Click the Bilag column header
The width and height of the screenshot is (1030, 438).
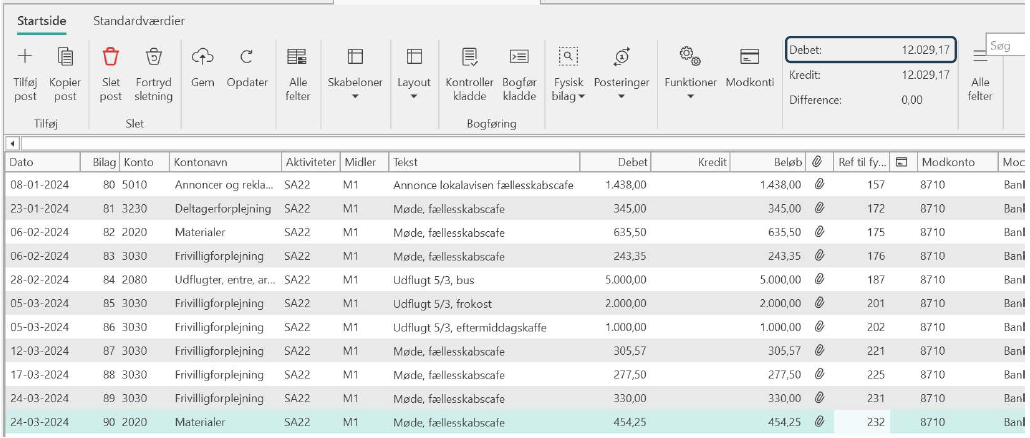[x=101, y=162]
